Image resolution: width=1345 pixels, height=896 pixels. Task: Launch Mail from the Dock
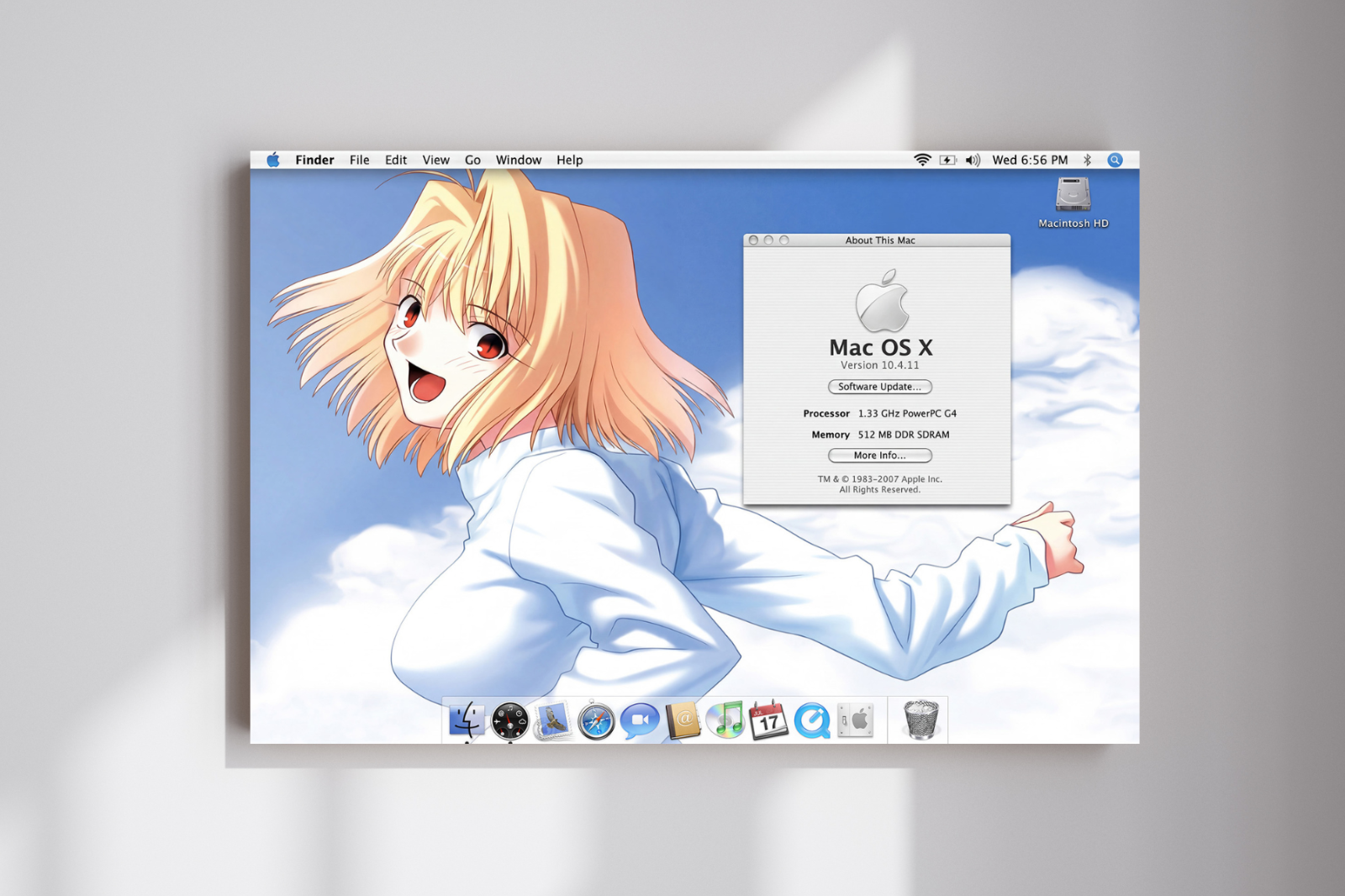point(552,721)
